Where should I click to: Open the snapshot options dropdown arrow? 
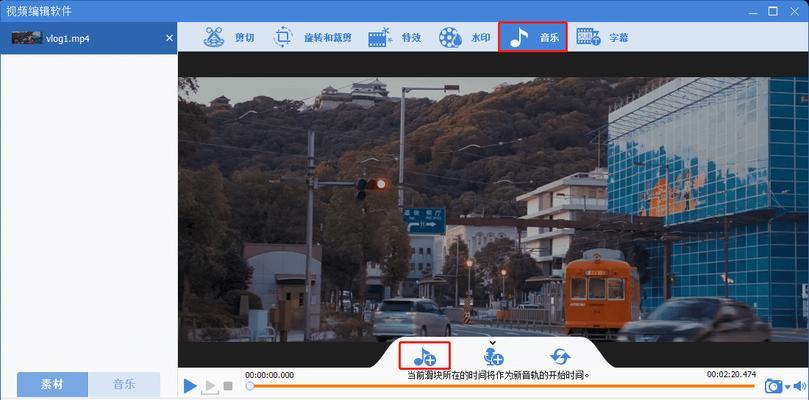pos(787,387)
